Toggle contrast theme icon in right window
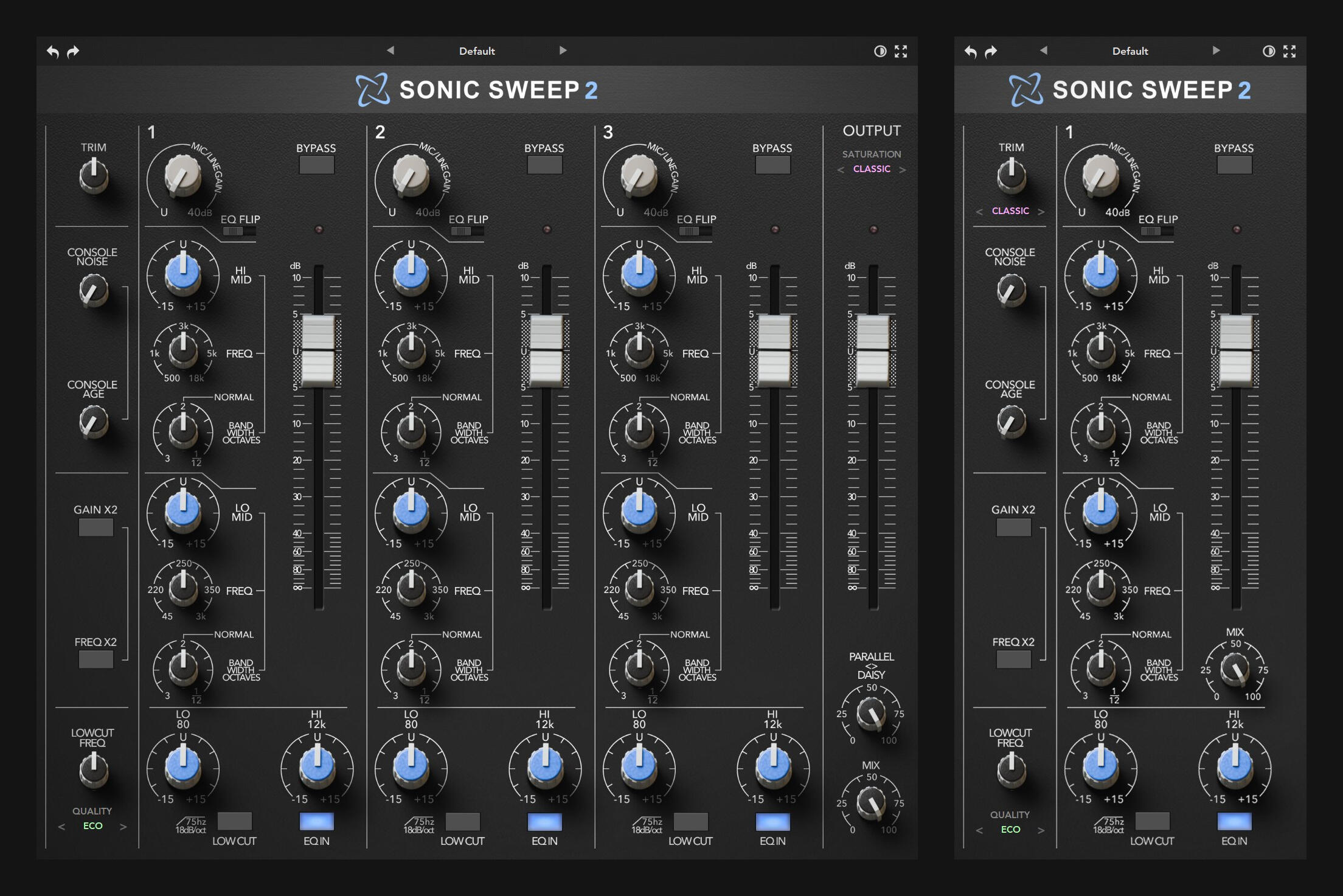 click(1268, 51)
